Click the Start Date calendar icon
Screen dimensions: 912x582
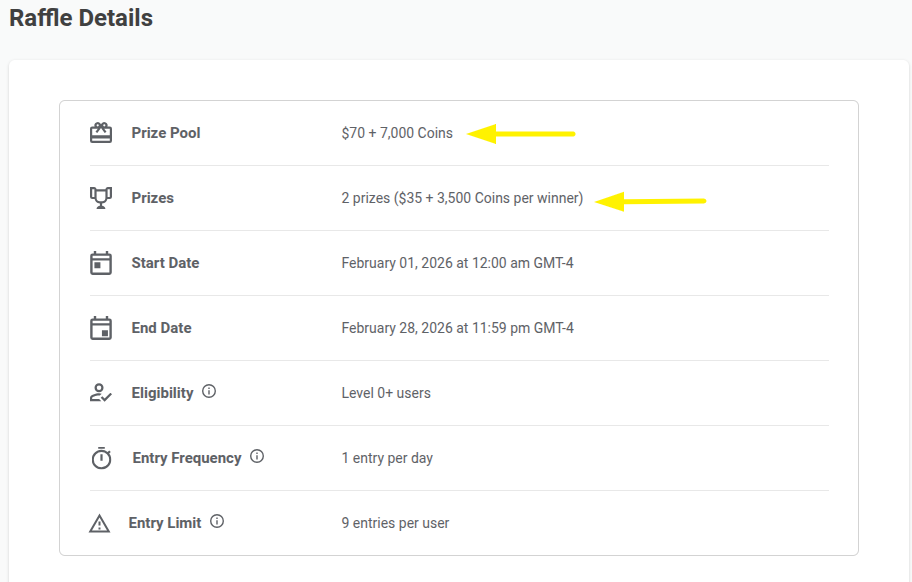point(101,263)
